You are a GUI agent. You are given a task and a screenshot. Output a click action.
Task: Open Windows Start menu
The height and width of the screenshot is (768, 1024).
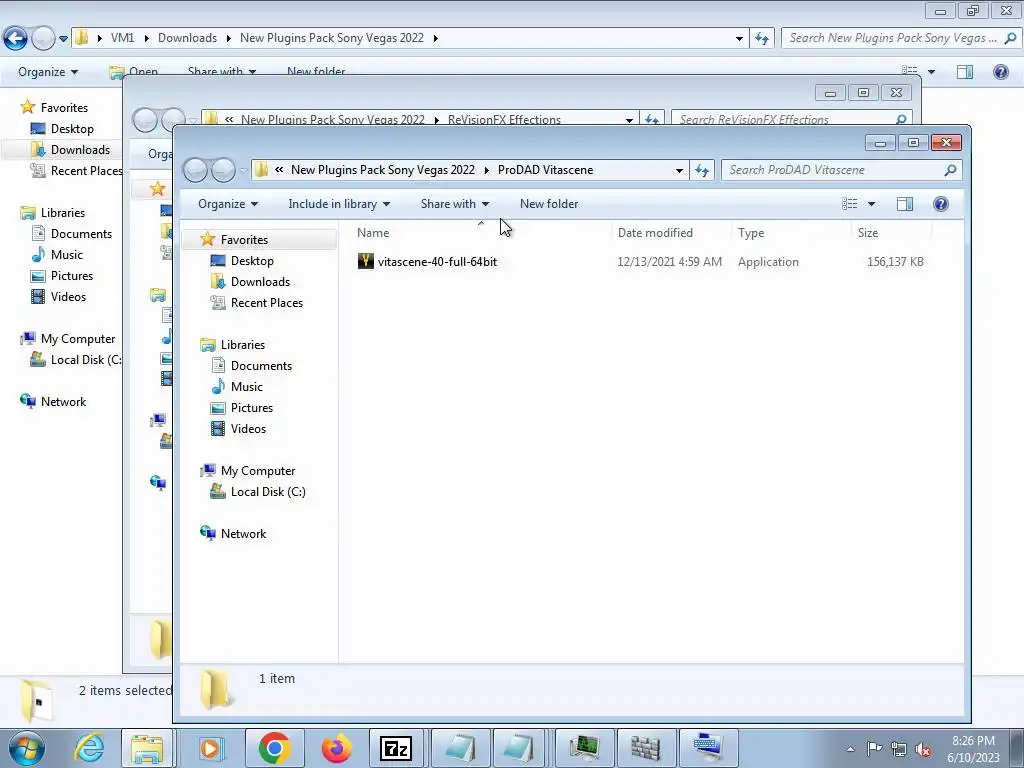pos(27,748)
